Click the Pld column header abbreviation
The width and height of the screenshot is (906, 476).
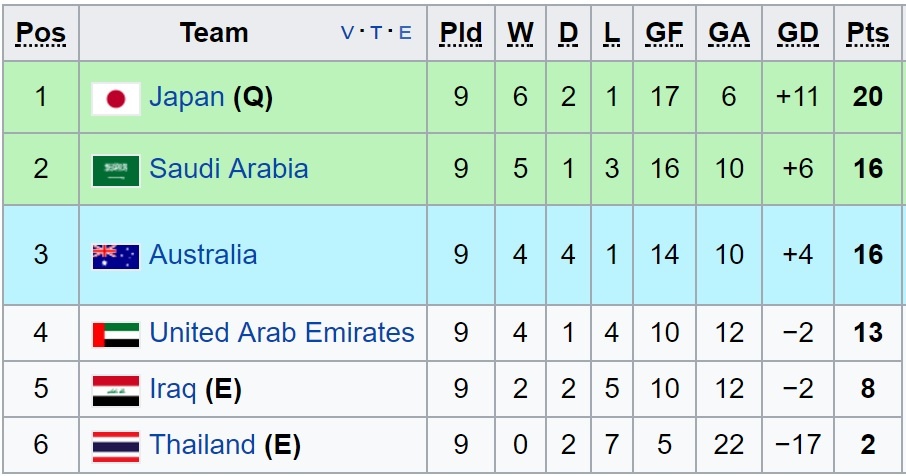(461, 33)
